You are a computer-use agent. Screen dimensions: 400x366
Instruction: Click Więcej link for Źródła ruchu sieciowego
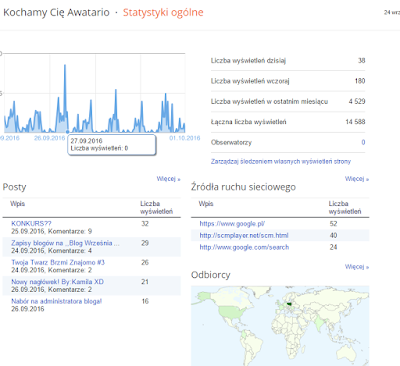click(x=357, y=179)
